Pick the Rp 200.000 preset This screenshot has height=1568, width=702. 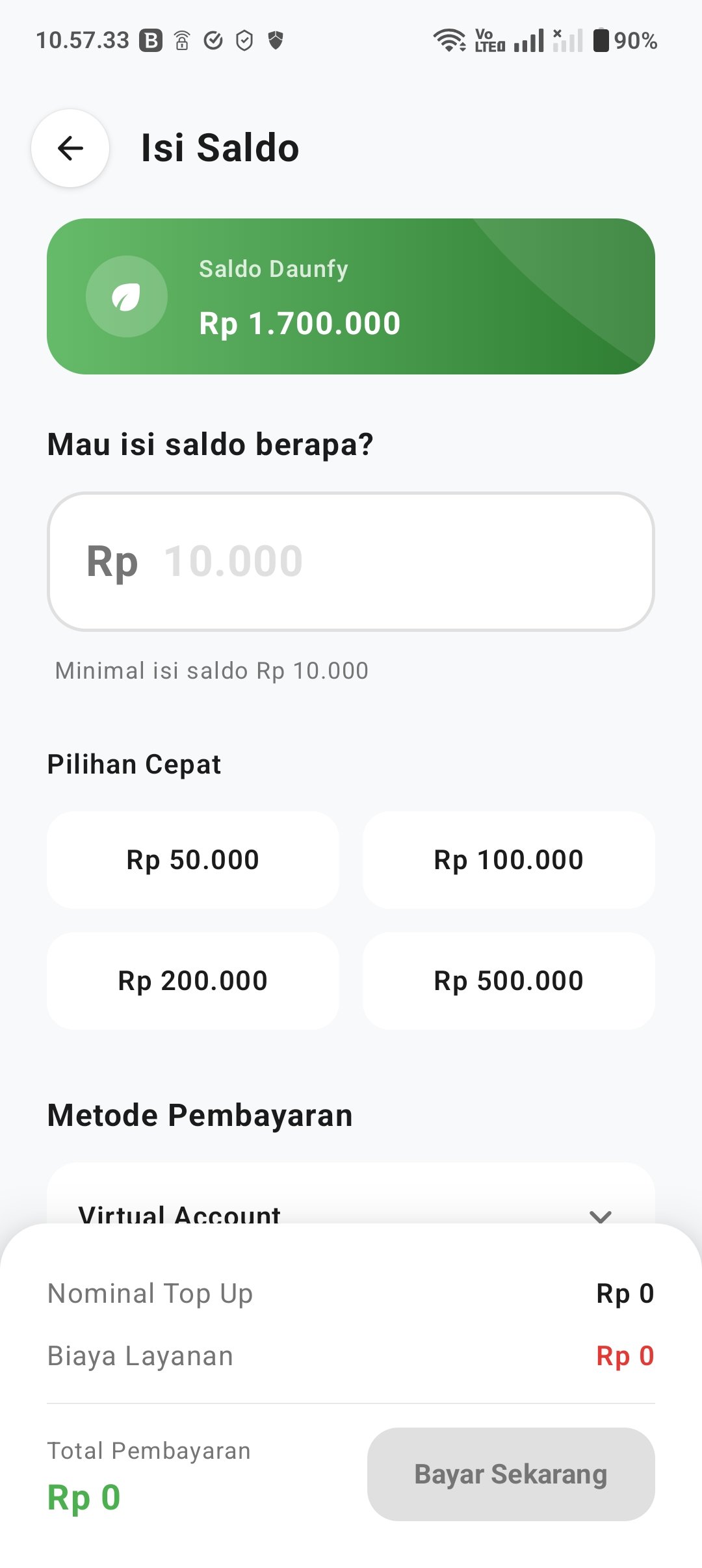193,981
